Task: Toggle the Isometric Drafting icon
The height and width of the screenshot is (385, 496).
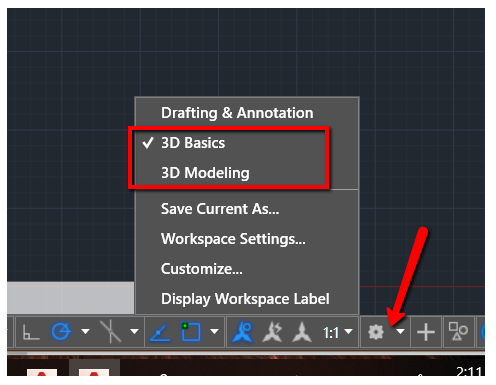Action: click(x=111, y=331)
